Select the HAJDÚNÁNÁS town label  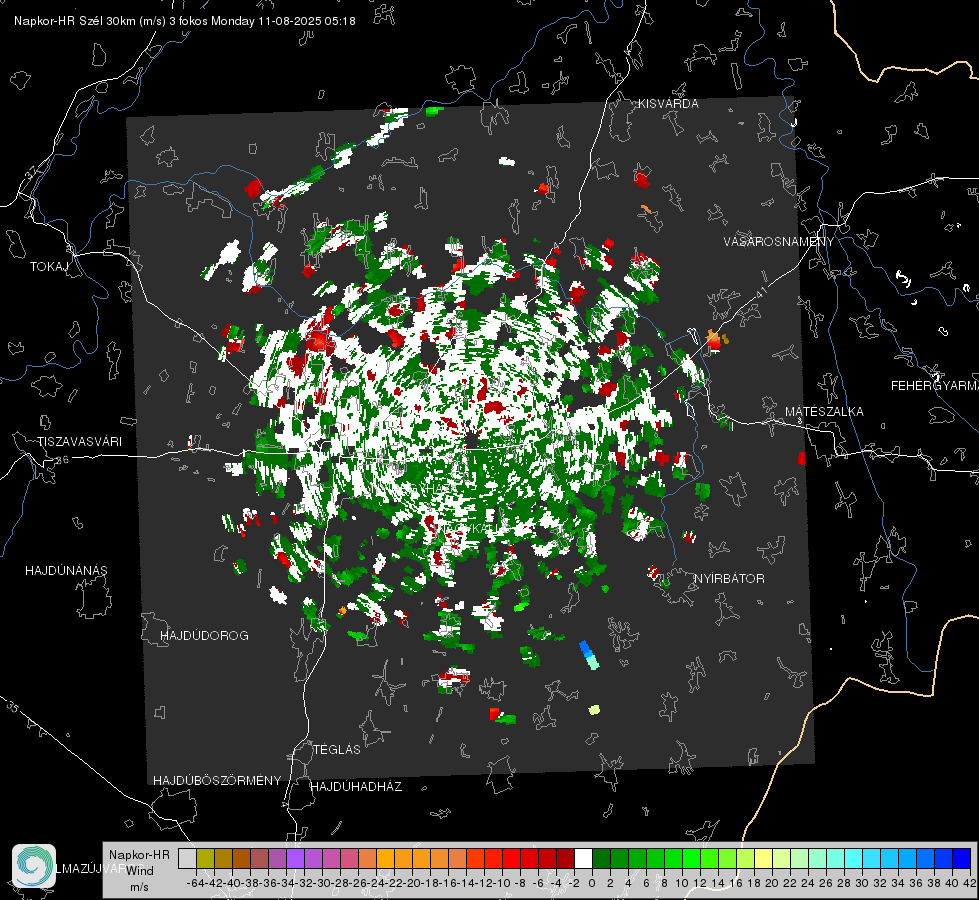click(x=66, y=570)
